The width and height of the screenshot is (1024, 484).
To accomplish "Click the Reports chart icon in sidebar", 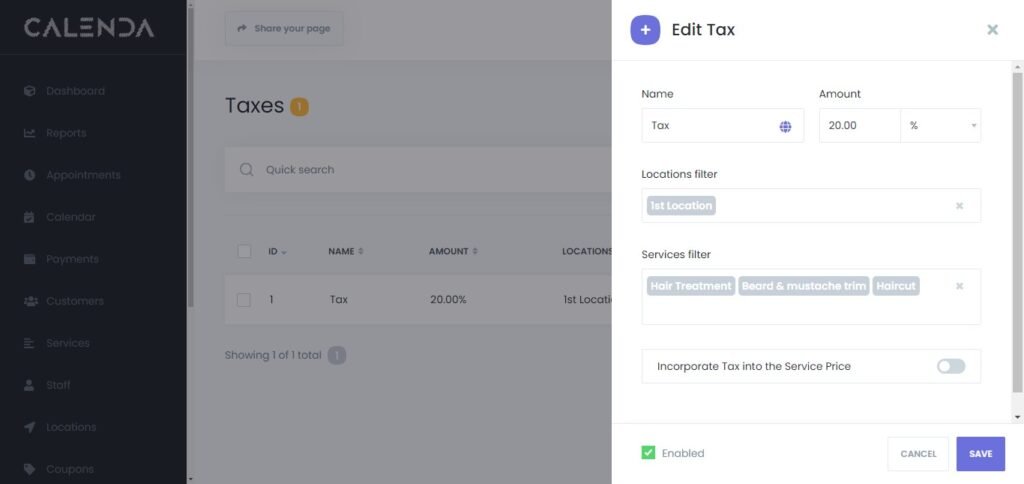I will click(30, 133).
